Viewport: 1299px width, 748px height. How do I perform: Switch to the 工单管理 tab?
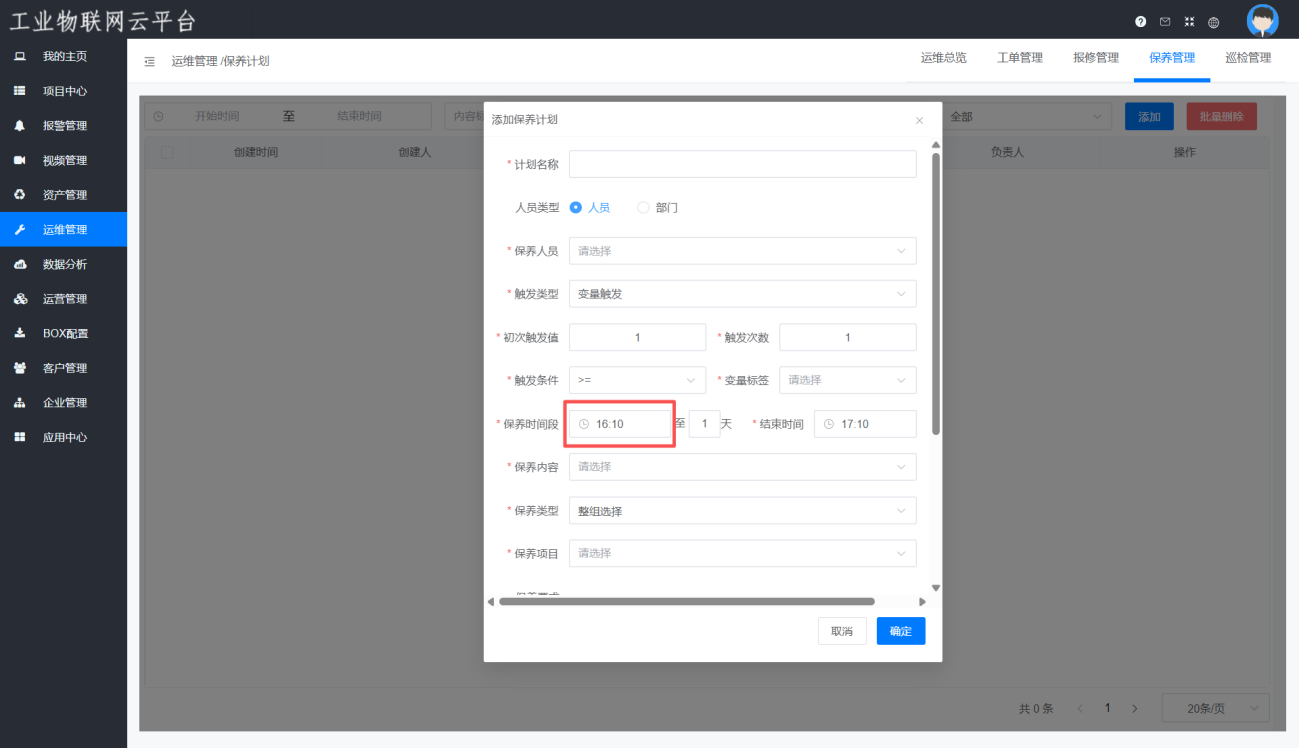(x=1020, y=58)
